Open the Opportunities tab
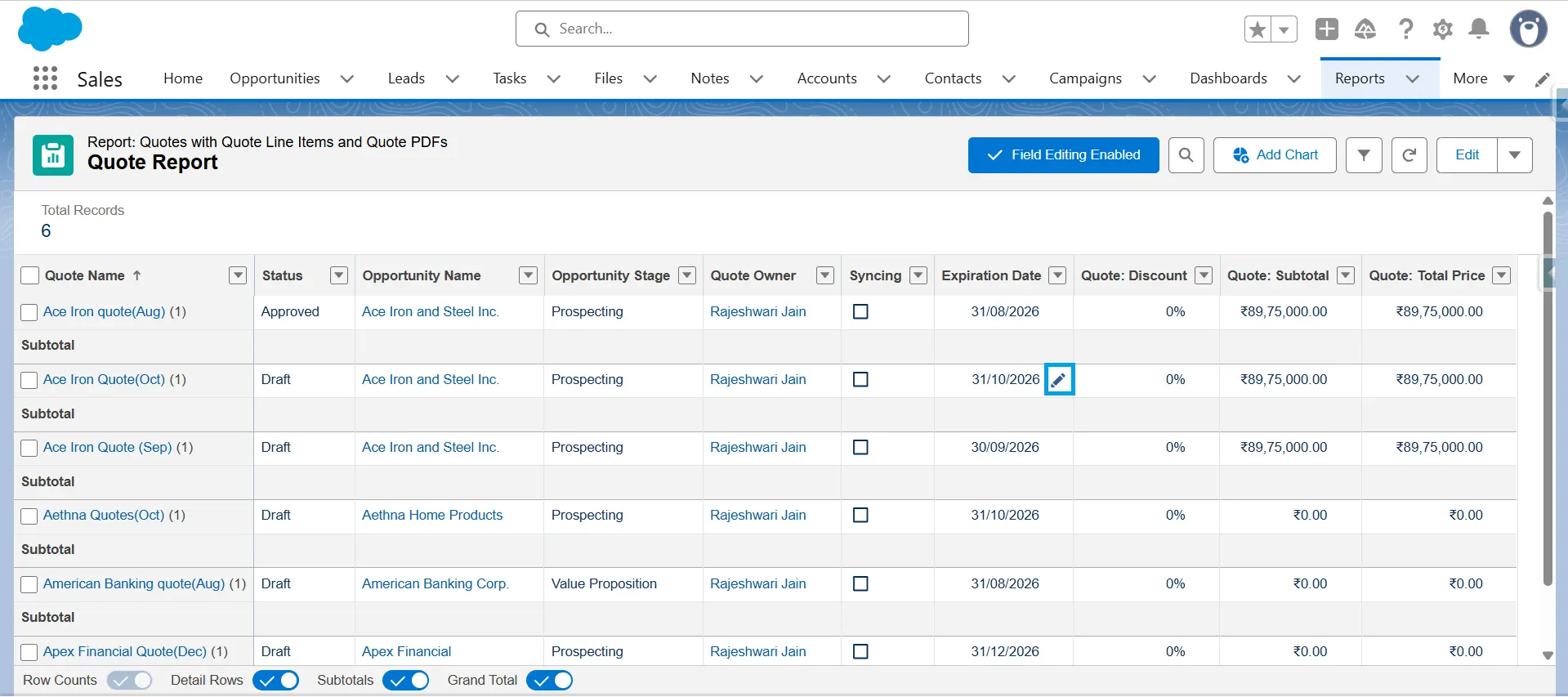 (x=275, y=78)
